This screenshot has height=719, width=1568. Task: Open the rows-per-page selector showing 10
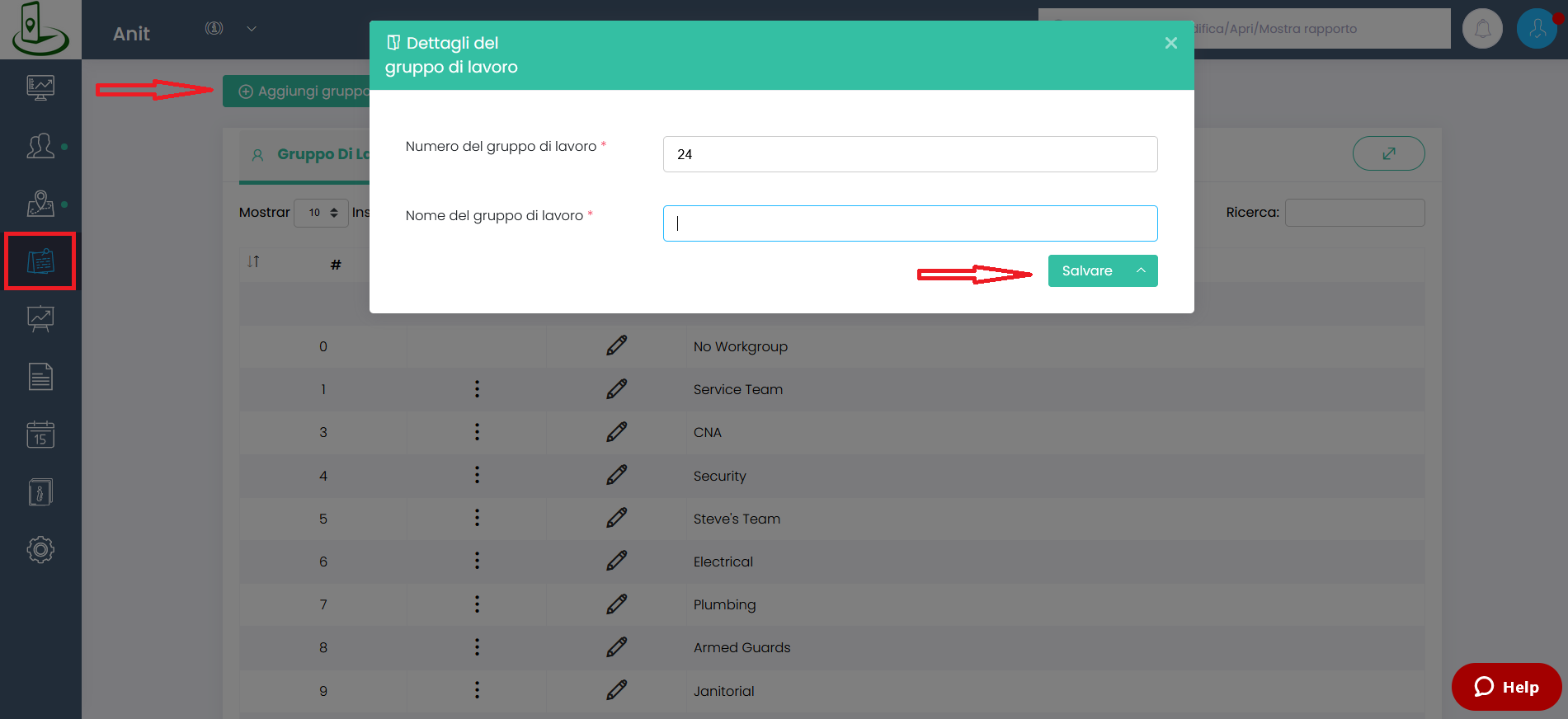[x=322, y=213]
